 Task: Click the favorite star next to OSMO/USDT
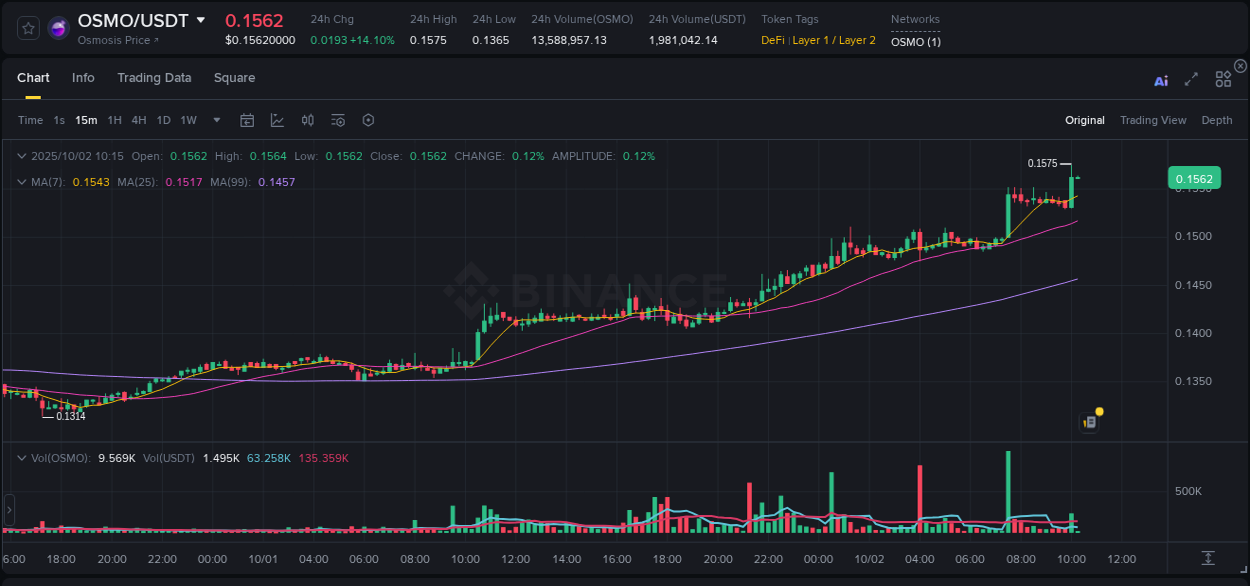tap(27, 27)
